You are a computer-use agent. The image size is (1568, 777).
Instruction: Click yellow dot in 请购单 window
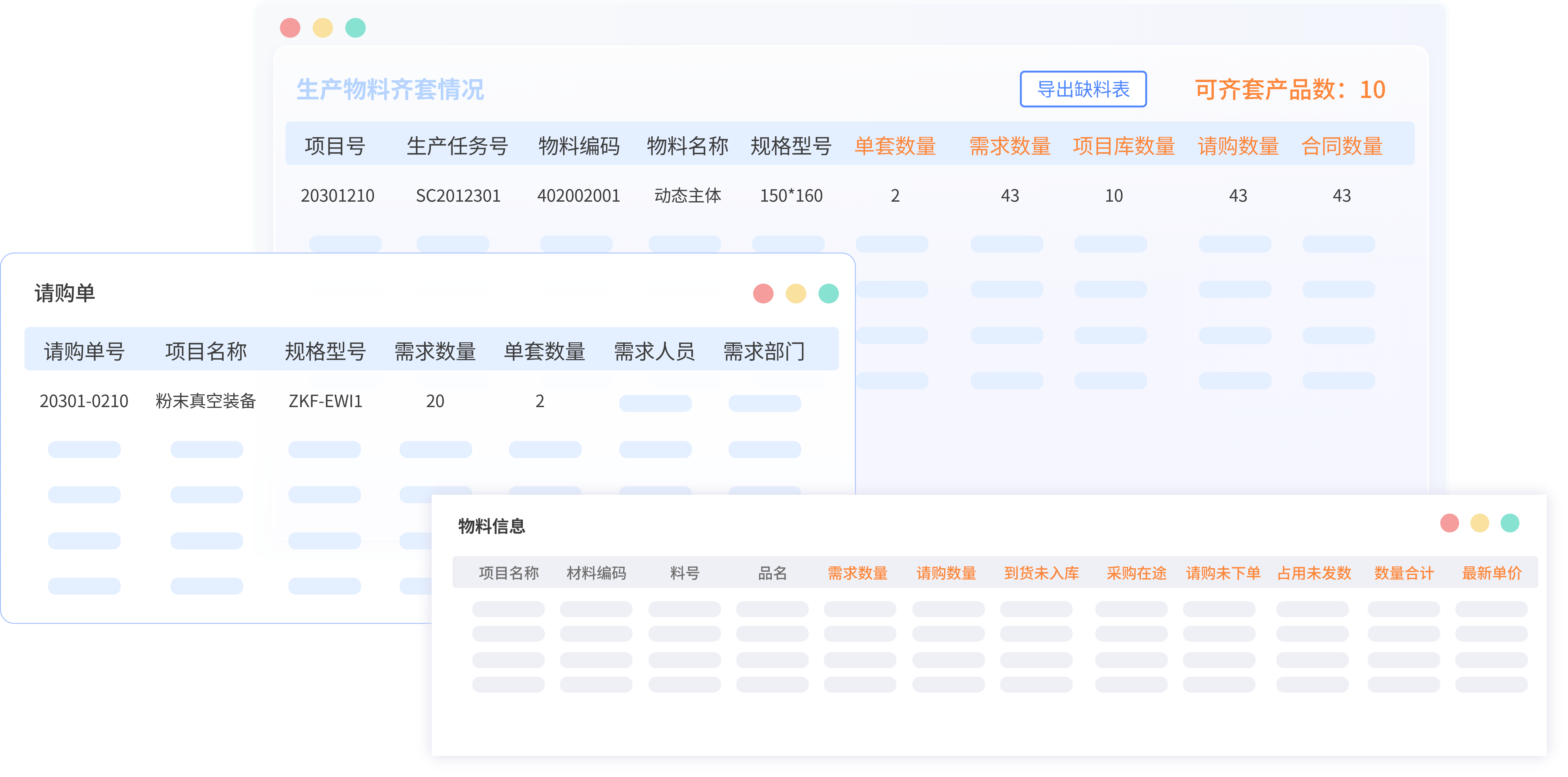[796, 293]
